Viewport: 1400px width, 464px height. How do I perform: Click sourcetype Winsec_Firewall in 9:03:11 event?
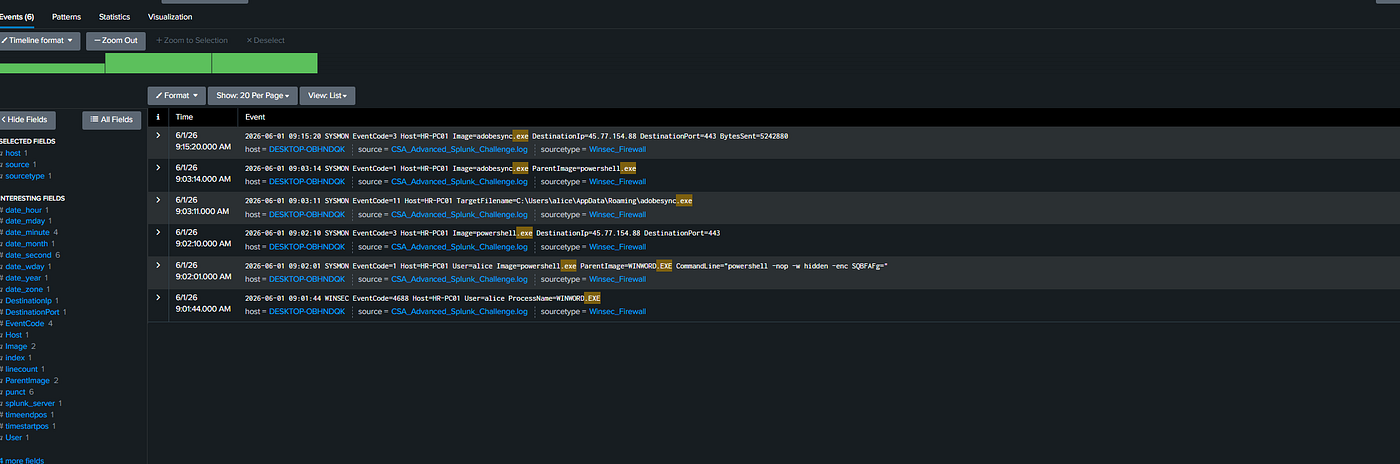click(x=617, y=214)
